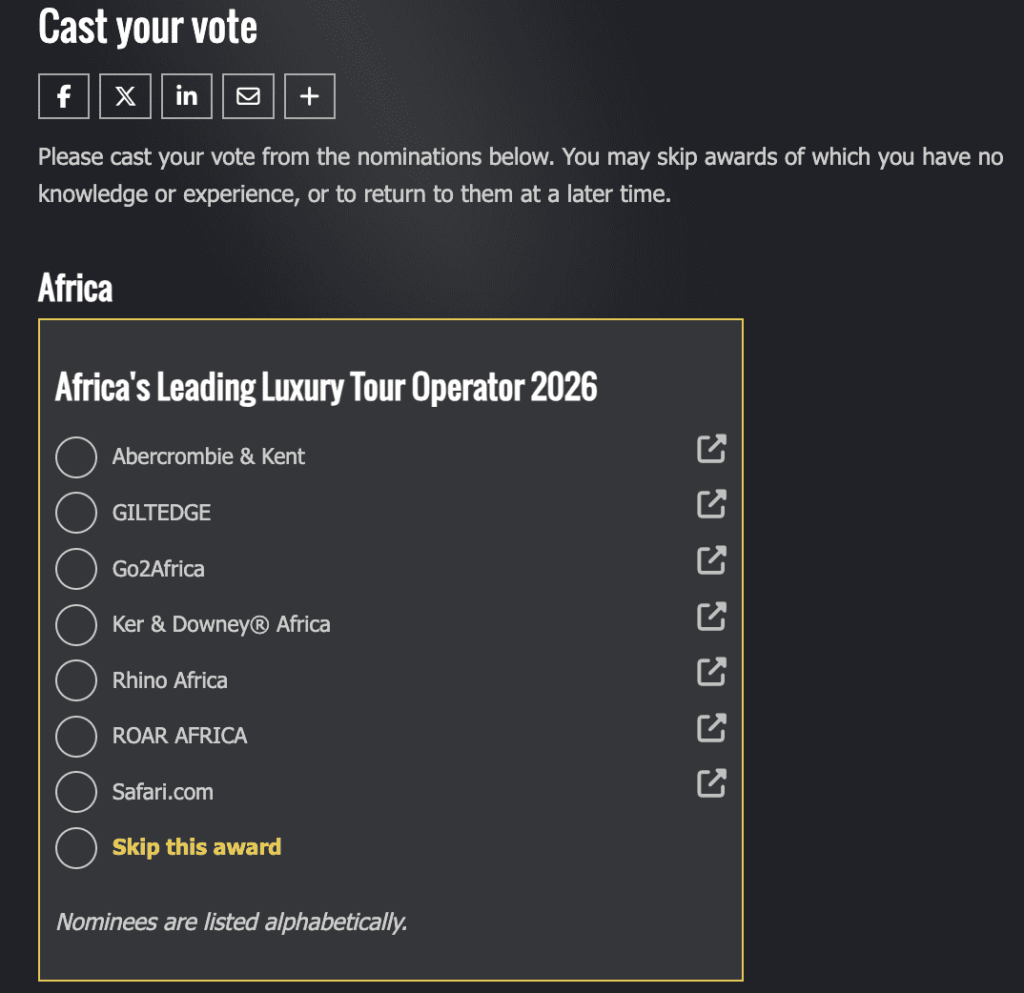Open more sharing options plus icon

pyautogui.click(x=310, y=97)
